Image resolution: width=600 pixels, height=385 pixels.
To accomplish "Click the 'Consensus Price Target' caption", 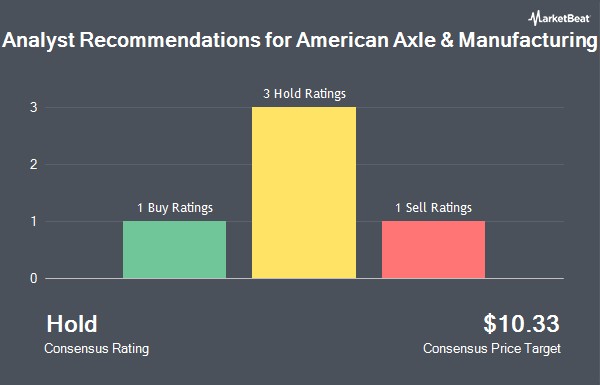I will pos(492,349).
